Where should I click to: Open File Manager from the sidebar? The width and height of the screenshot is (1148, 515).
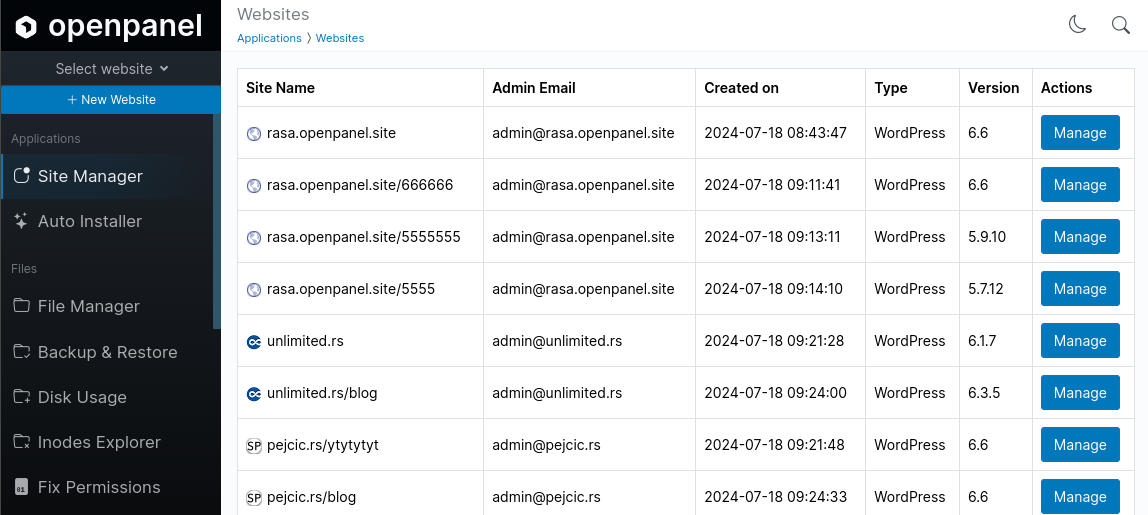click(x=108, y=306)
